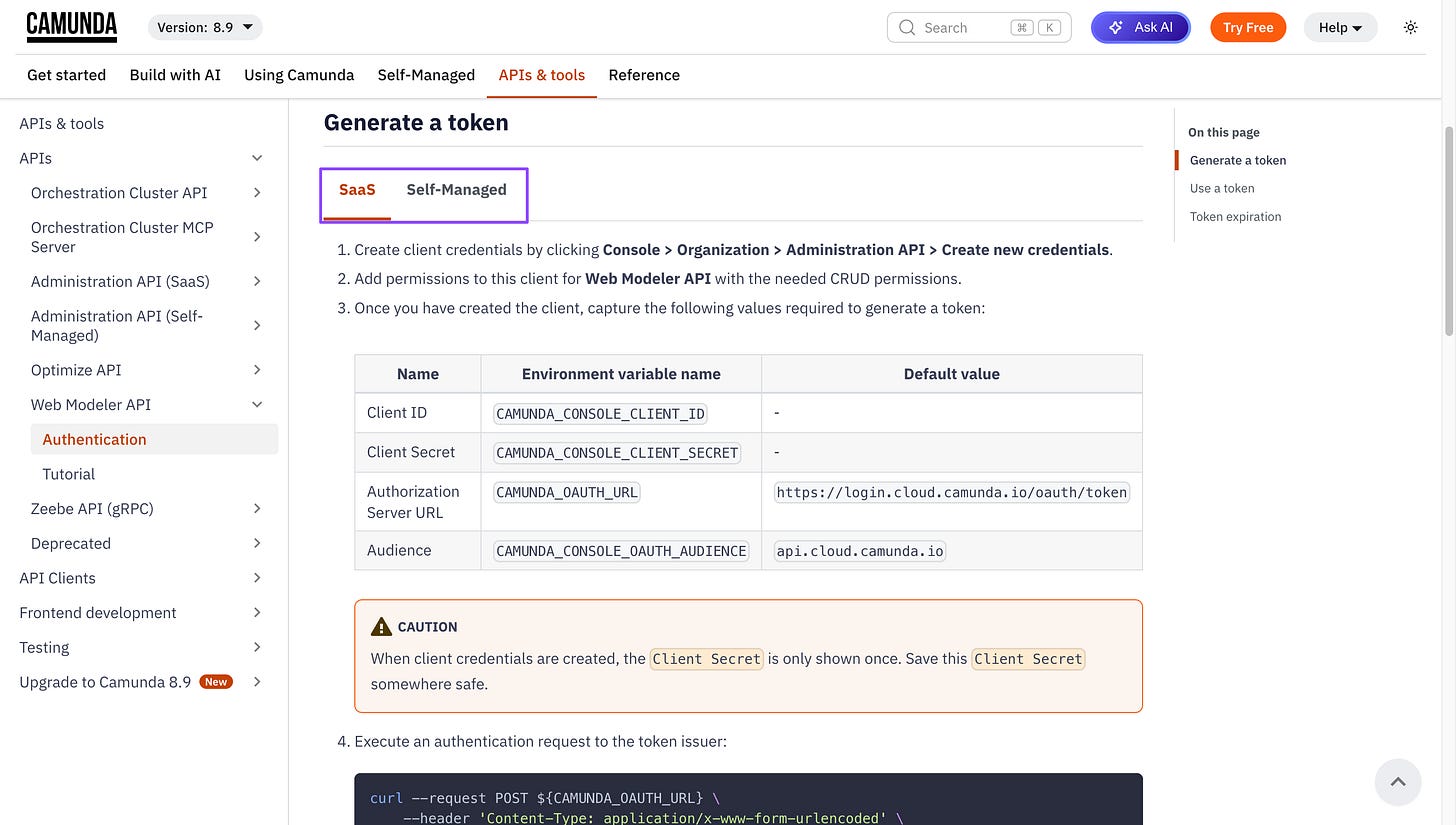Click the Search field

[979, 27]
